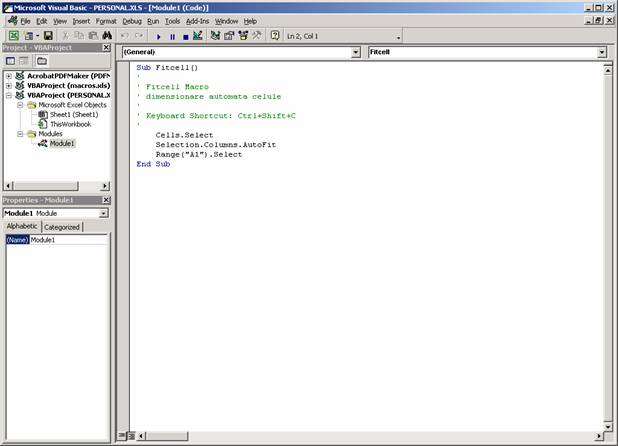Open the Add-Ins menu

tap(197, 20)
